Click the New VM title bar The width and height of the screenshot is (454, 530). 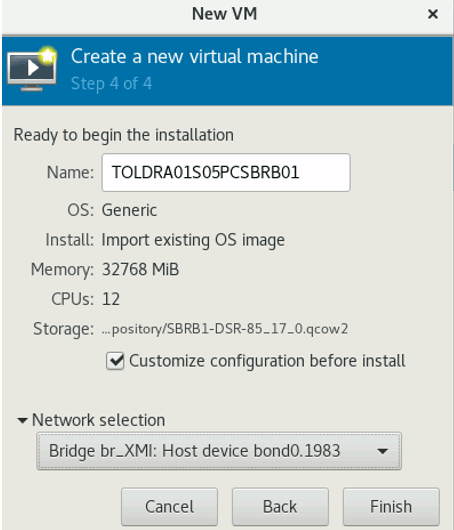pyautogui.click(x=224, y=14)
